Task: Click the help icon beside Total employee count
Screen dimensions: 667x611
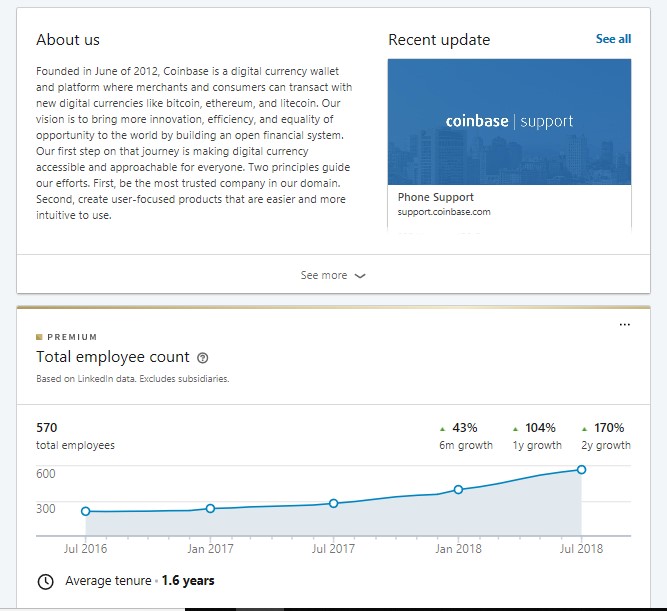Action: tap(202, 358)
